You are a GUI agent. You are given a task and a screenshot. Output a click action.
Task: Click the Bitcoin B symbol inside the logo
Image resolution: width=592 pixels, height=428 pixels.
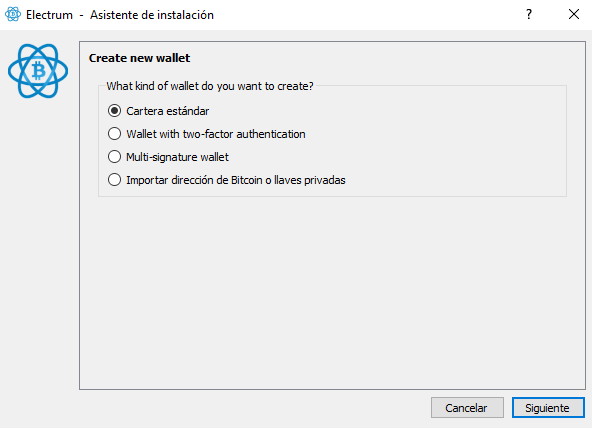(x=38, y=71)
